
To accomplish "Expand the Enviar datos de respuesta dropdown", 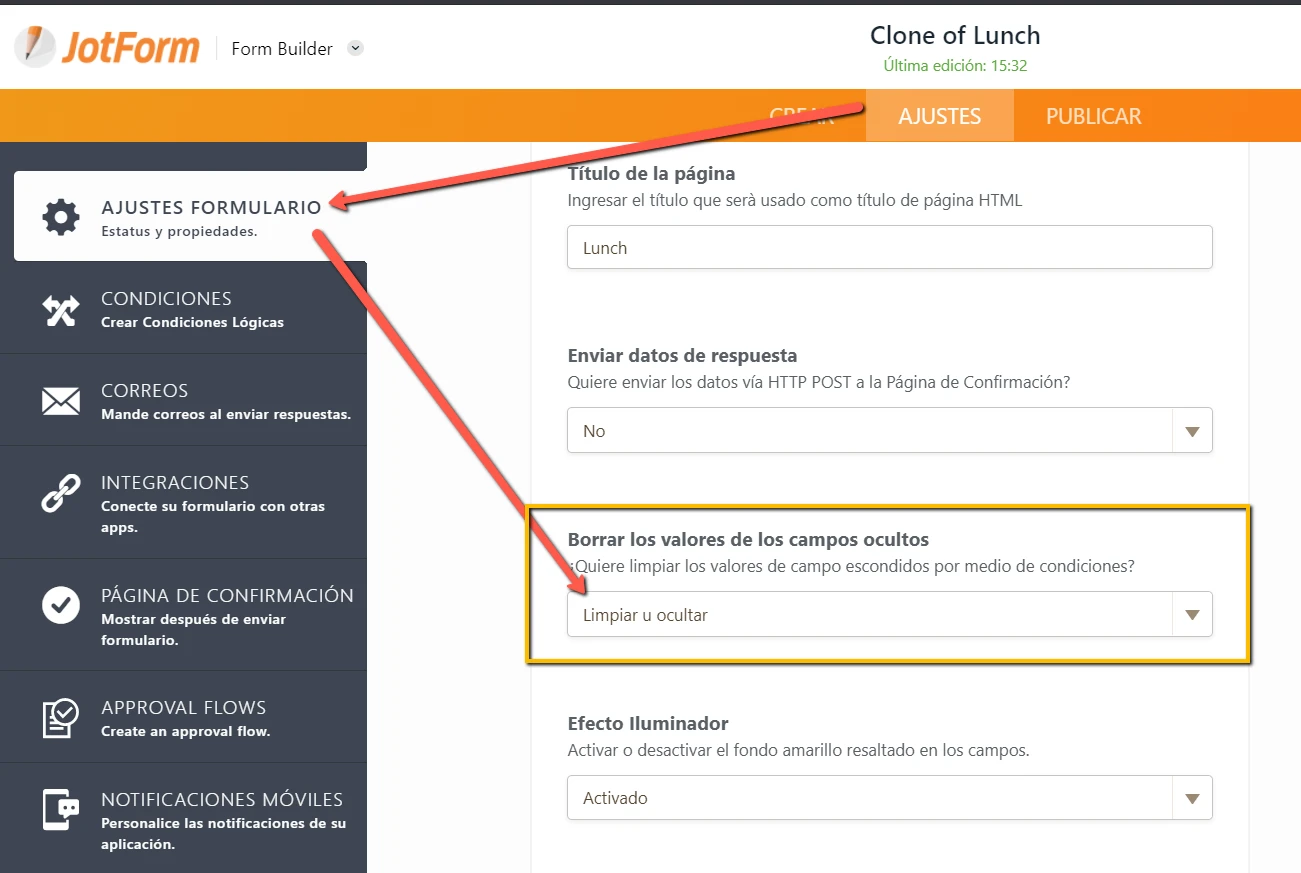I will 1191,431.
